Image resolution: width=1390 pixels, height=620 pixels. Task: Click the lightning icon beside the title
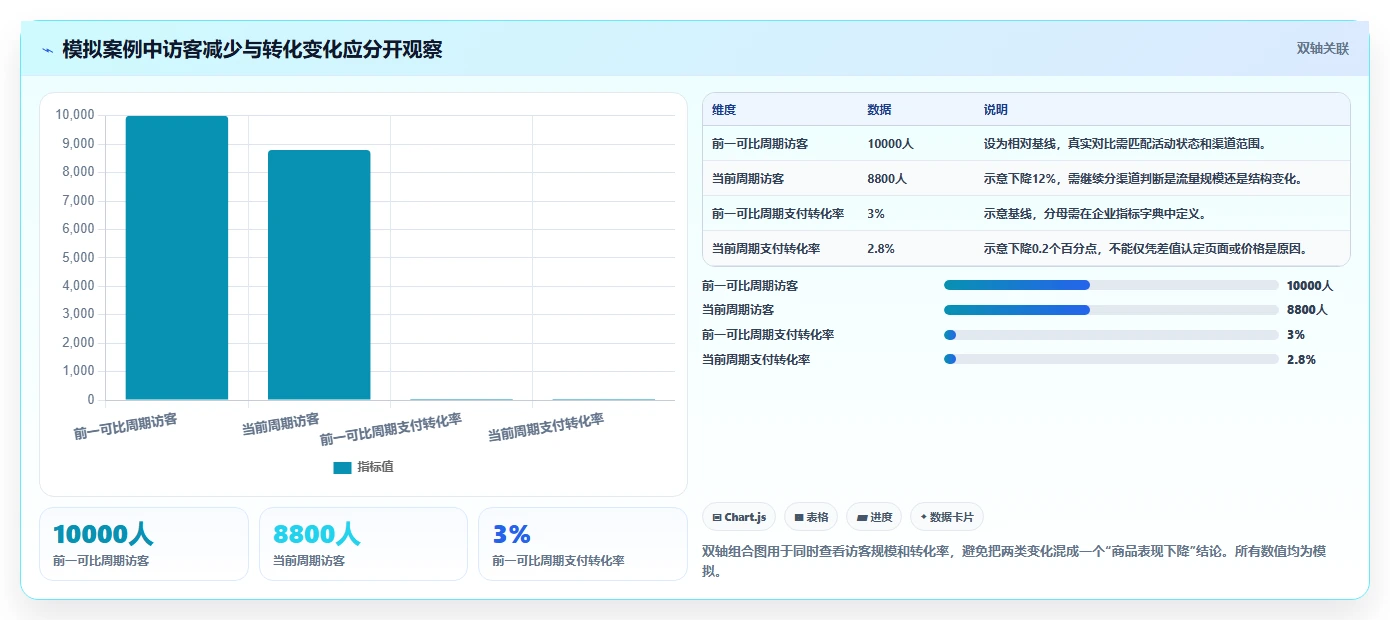coord(48,50)
